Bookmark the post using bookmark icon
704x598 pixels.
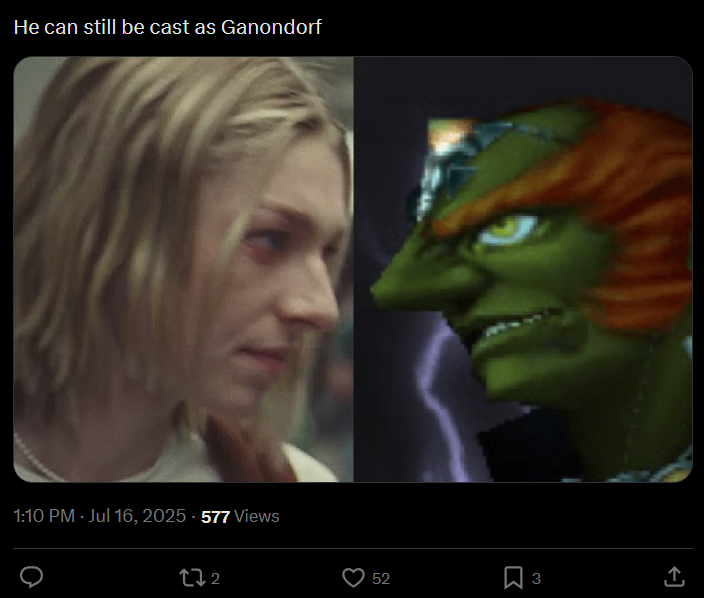[513, 578]
